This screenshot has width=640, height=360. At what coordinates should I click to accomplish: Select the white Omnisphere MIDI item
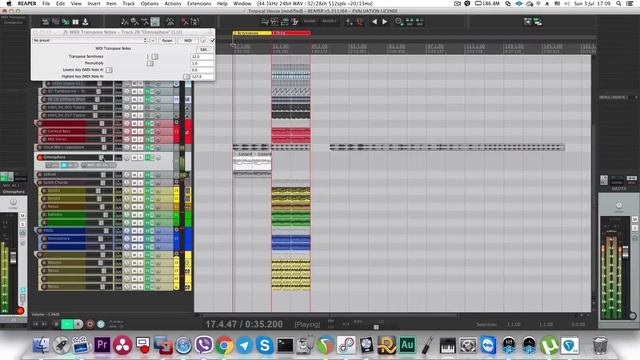pyautogui.click(x=252, y=162)
